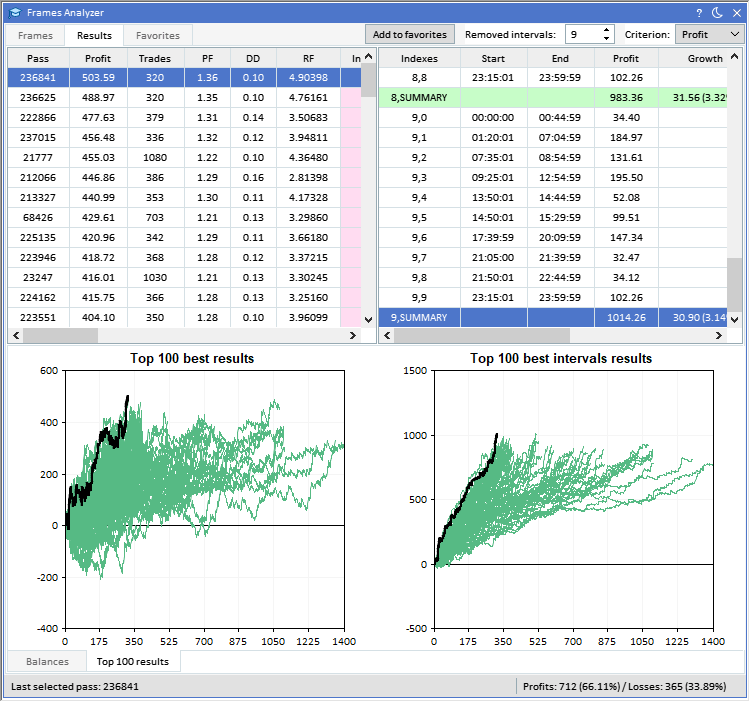Select pass 222866 row

184,118
